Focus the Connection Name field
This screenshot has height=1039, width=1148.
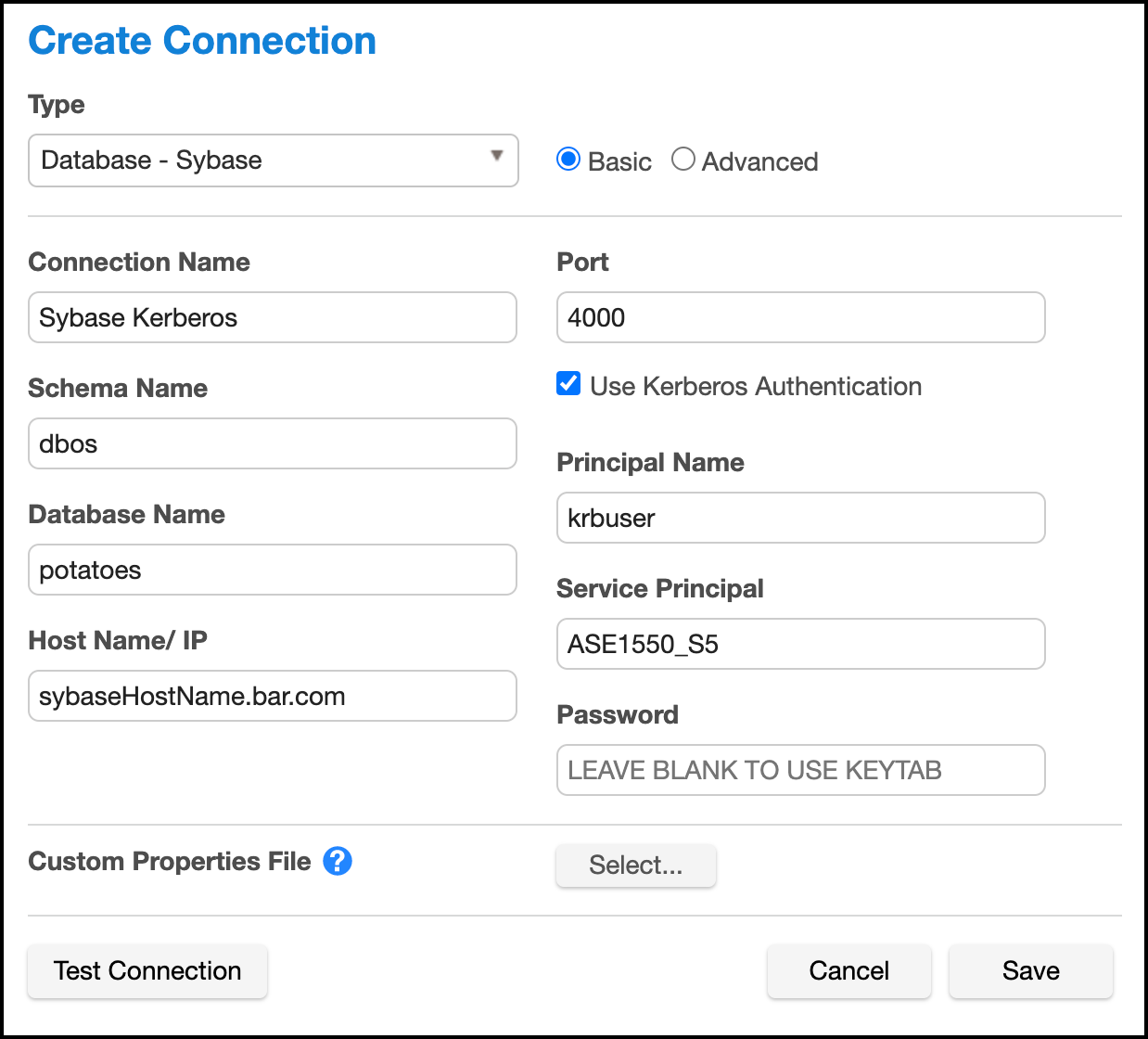pos(273,317)
